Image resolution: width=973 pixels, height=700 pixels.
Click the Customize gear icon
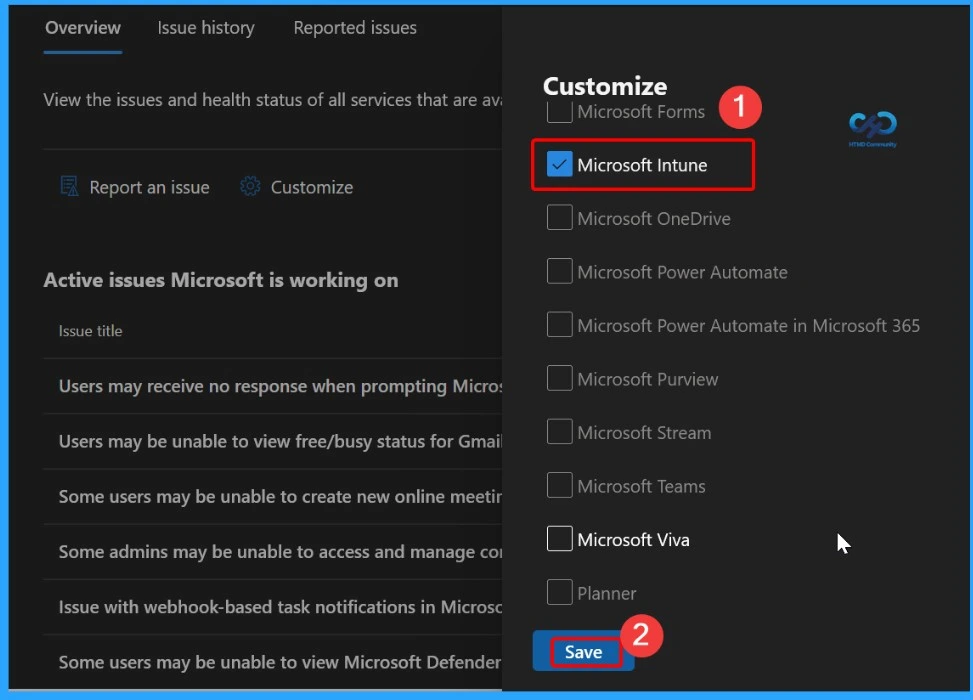click(250, 187)
